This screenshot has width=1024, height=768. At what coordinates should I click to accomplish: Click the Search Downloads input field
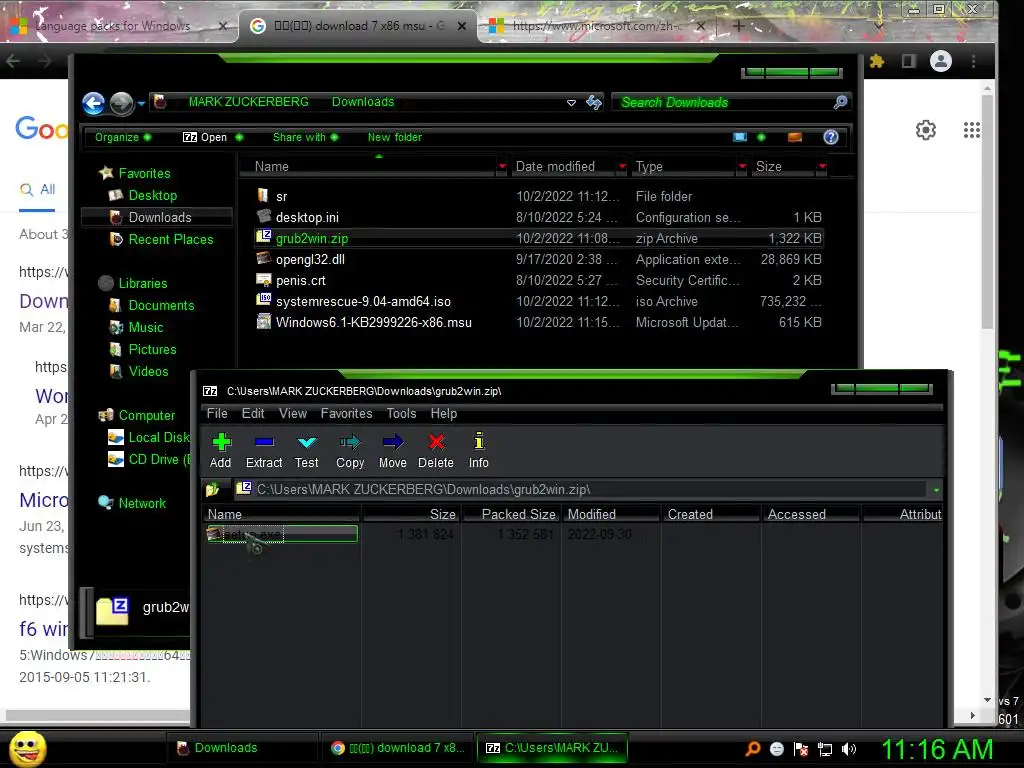coord(722,103)
